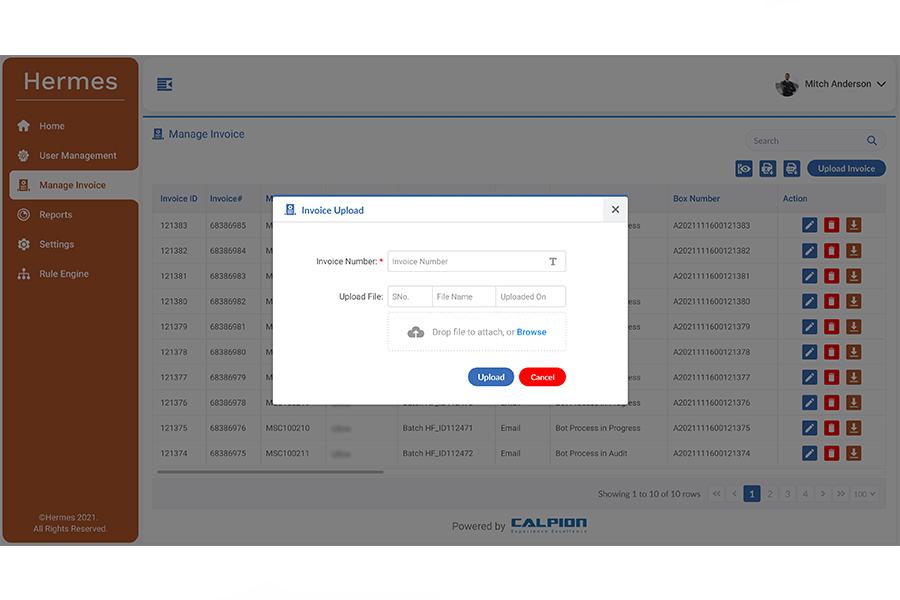The image size is (900, 600).
Task: Cancel the Invoice Upload dialog
Action: coord(542,377)
